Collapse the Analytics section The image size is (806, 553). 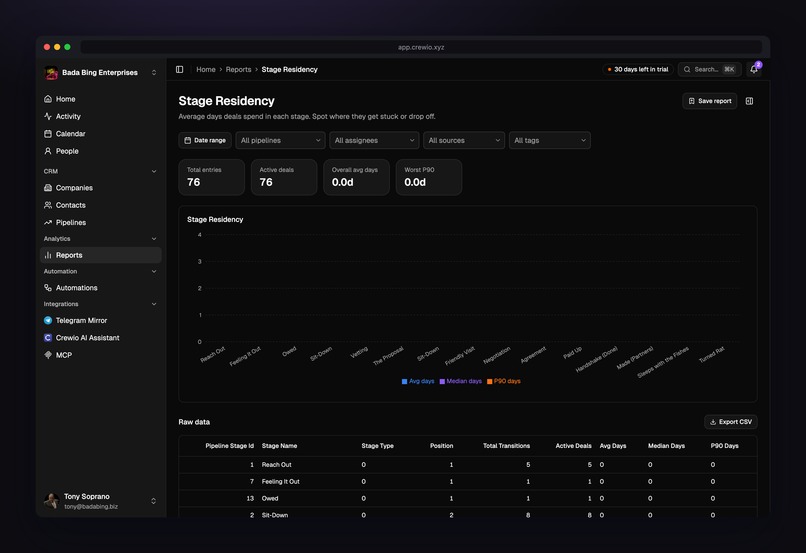pyautogui.click(x=154, y=238)
